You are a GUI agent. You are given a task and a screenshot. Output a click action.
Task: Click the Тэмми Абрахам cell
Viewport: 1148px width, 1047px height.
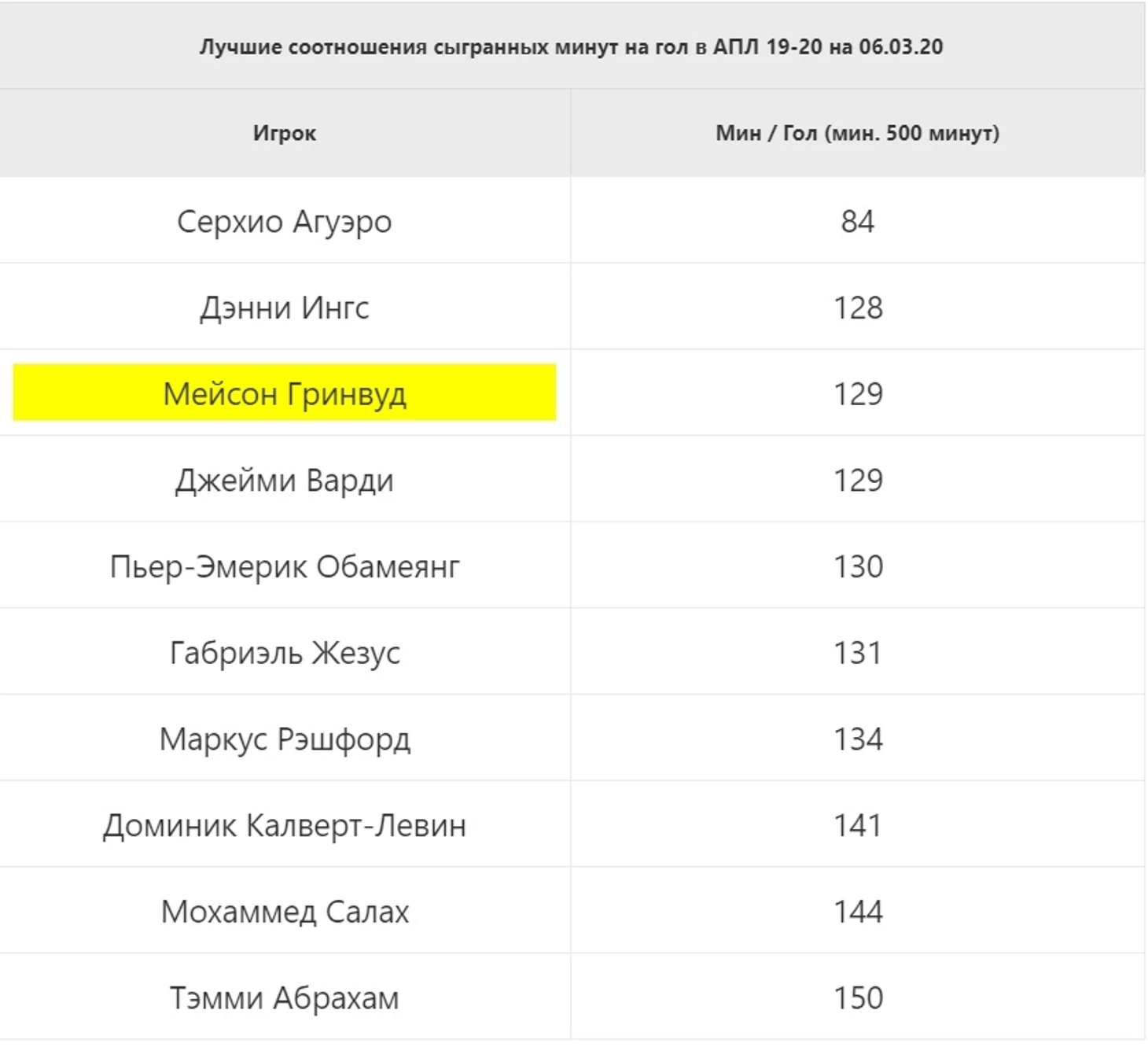[x=285, y=997]
